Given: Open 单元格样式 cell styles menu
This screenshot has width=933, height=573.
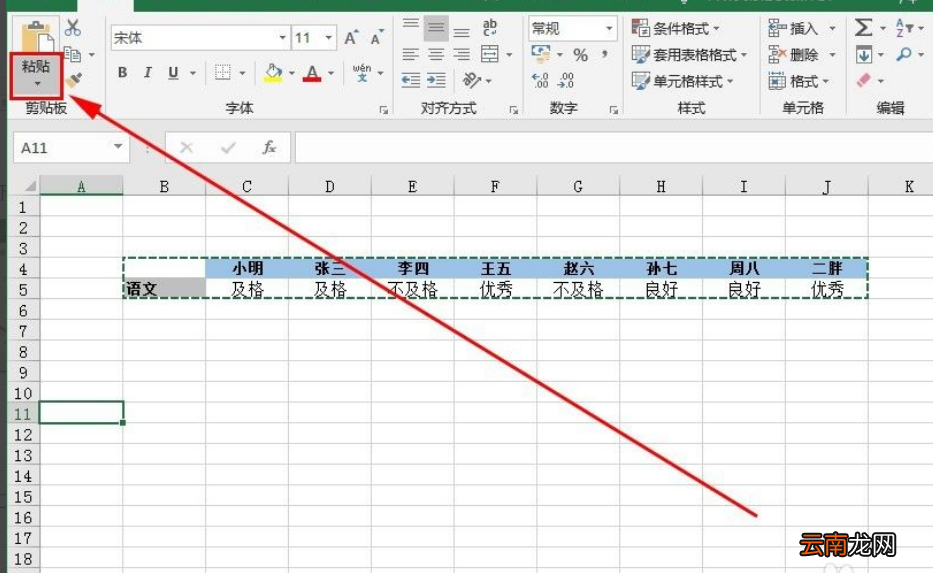Looking at the screenshot, I should point(682,81).
